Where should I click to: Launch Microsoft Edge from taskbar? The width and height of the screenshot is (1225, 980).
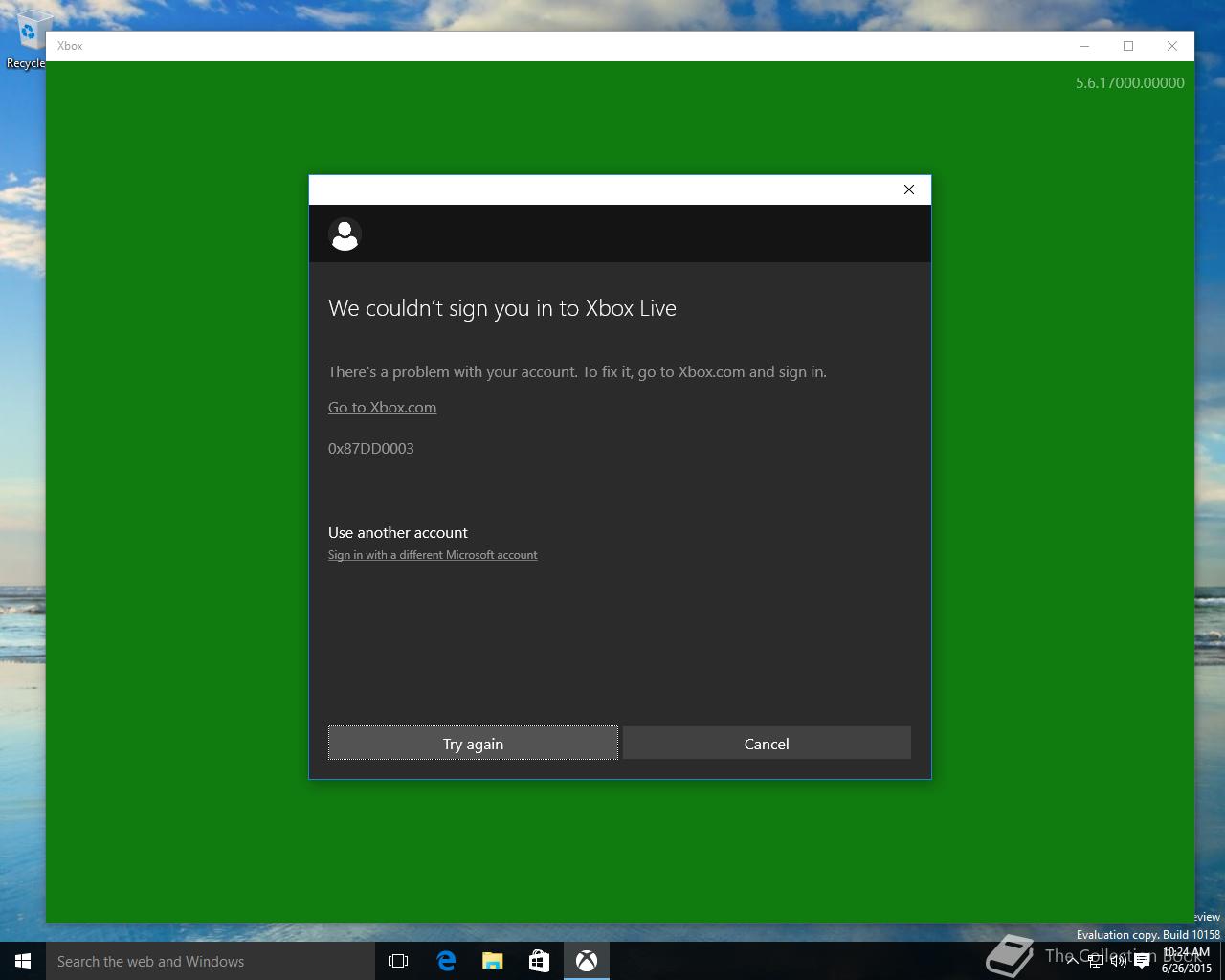pos(445,961)
